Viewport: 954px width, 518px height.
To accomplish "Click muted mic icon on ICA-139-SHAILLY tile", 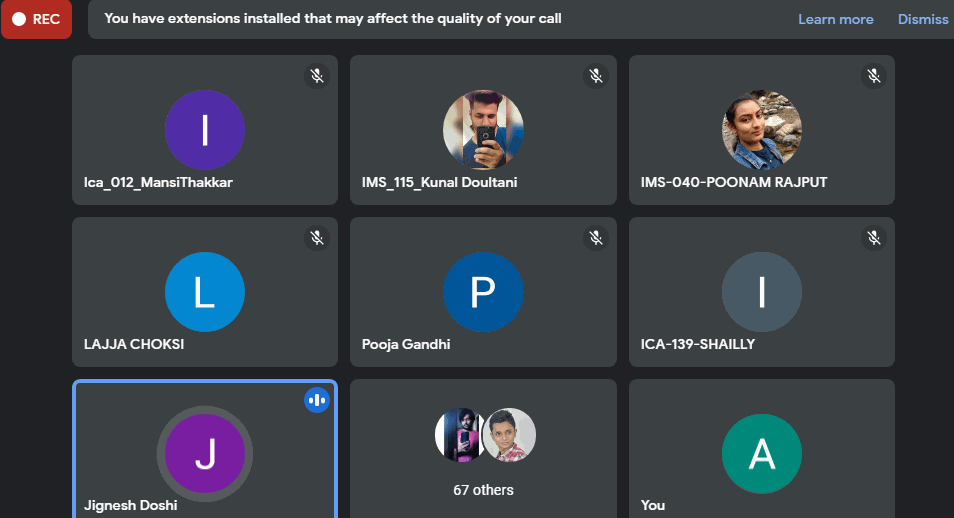I will [874, 238].
